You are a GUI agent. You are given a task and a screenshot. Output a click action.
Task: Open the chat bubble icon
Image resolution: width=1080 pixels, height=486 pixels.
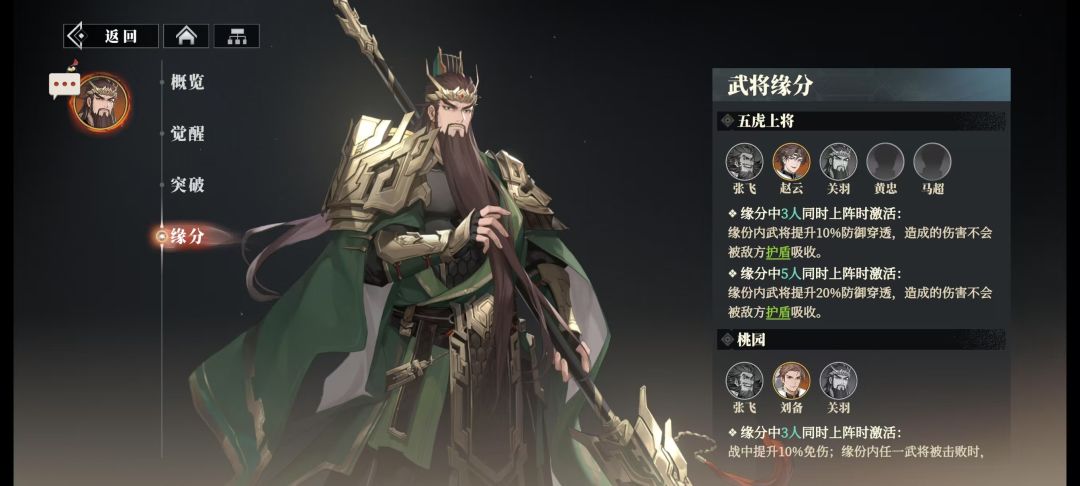click(x=65, y=85)
